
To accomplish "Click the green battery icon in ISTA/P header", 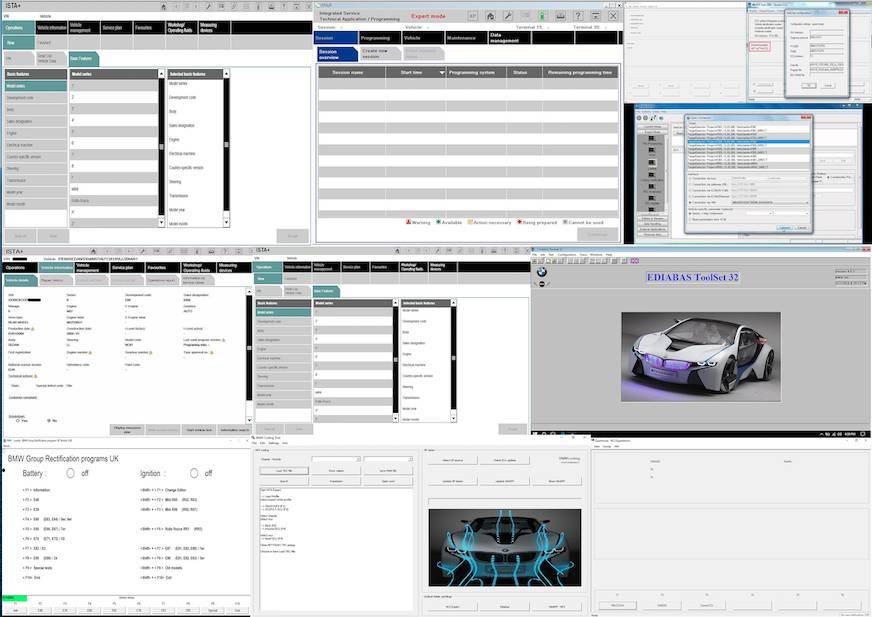I will (542, 16).
